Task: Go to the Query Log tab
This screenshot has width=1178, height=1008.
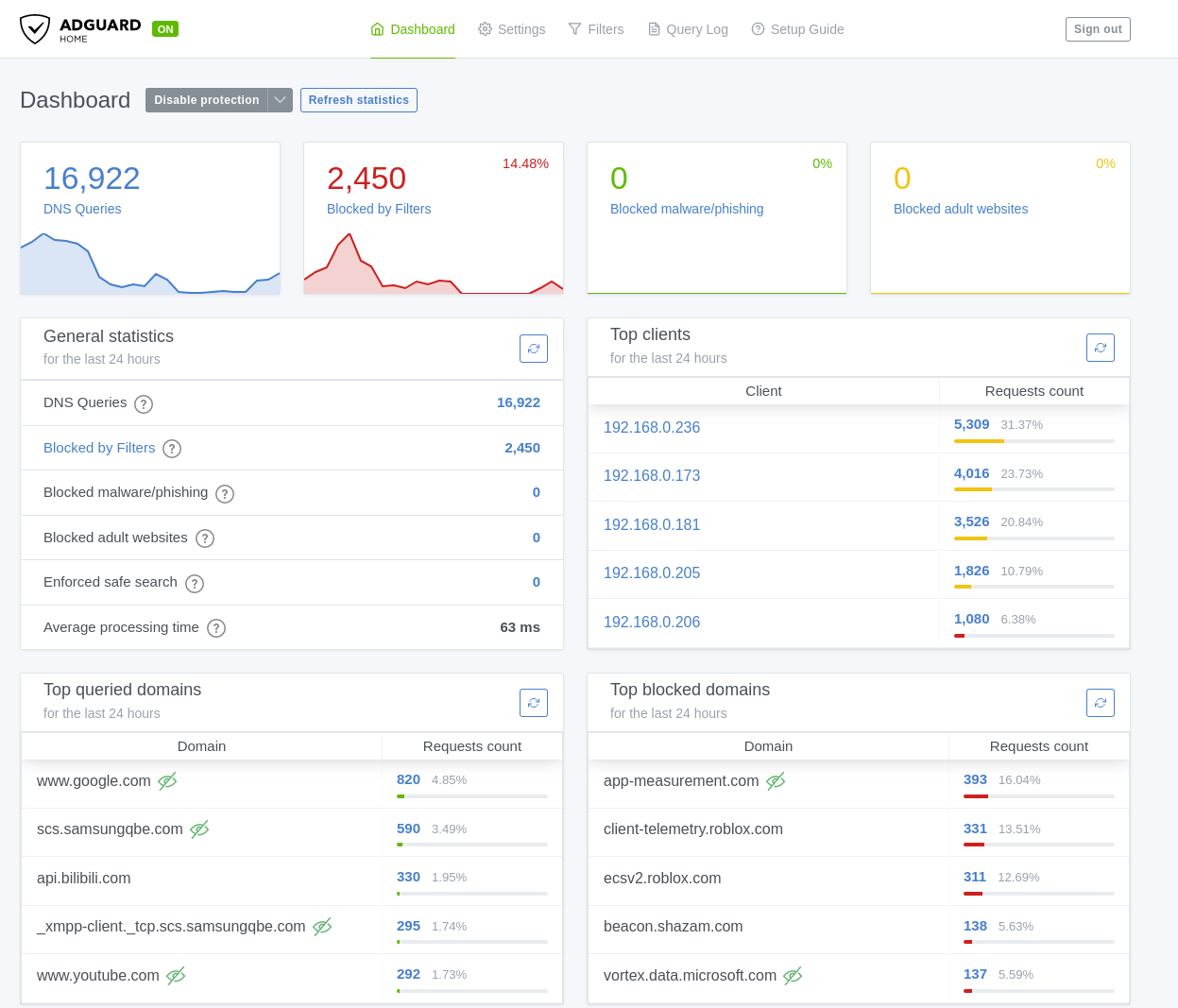Action: pos(688,29)
